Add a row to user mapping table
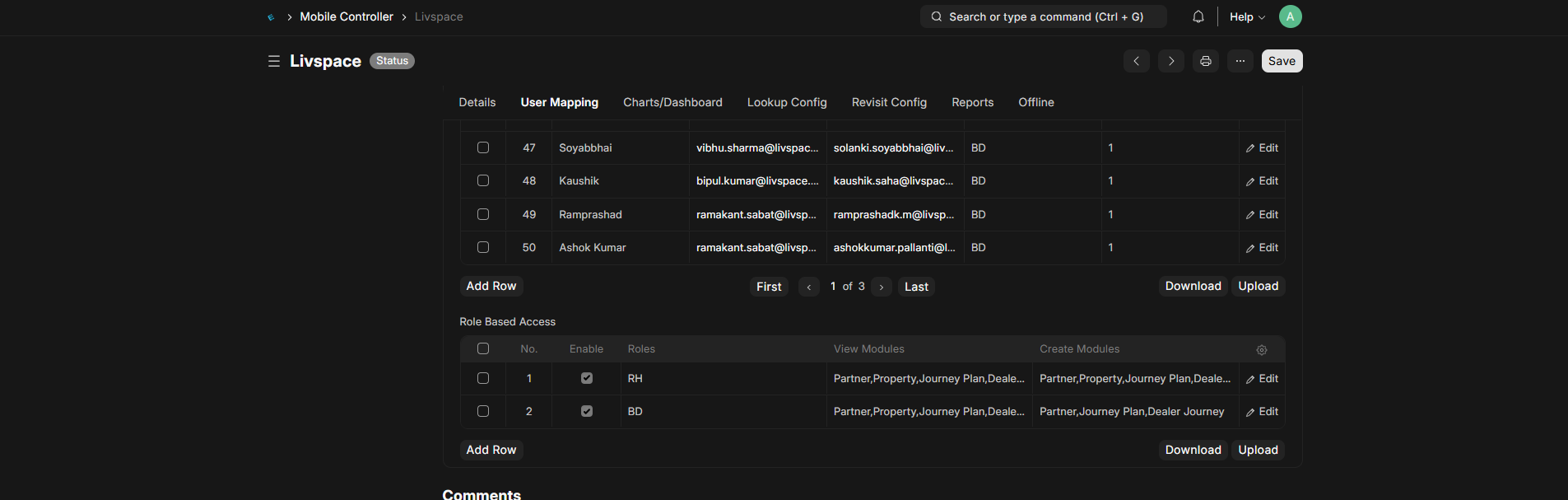 point(491,286)
